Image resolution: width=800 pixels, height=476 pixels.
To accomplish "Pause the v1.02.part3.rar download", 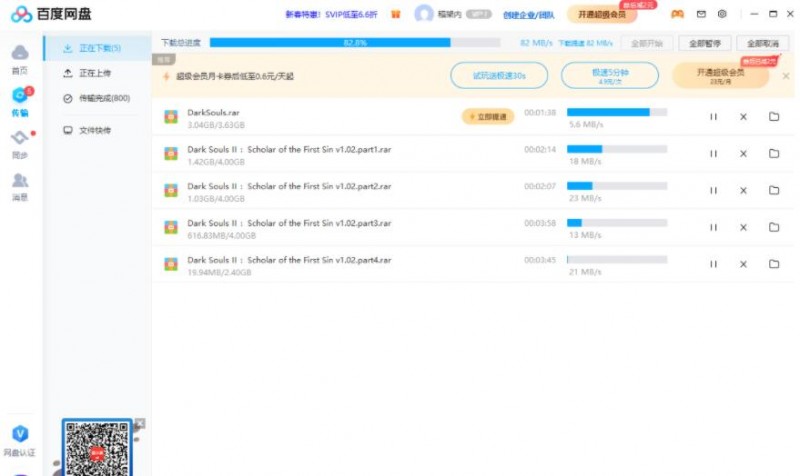I will tap(713, 227).
